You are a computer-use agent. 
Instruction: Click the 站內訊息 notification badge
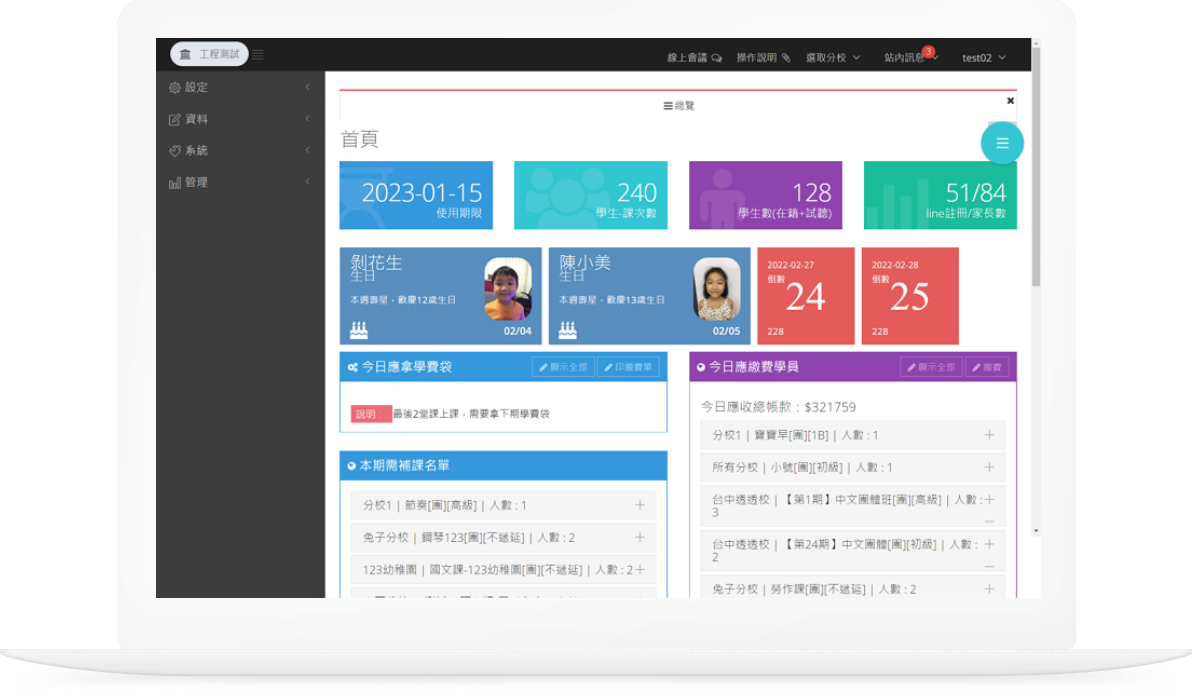pyautogui.click(x=928, y=52)
